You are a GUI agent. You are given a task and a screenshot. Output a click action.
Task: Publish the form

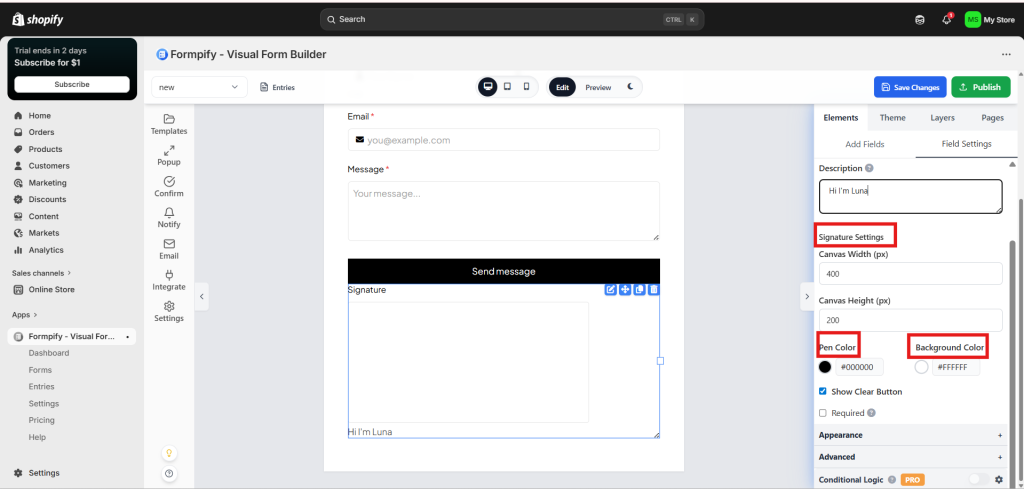click(980, 87)
